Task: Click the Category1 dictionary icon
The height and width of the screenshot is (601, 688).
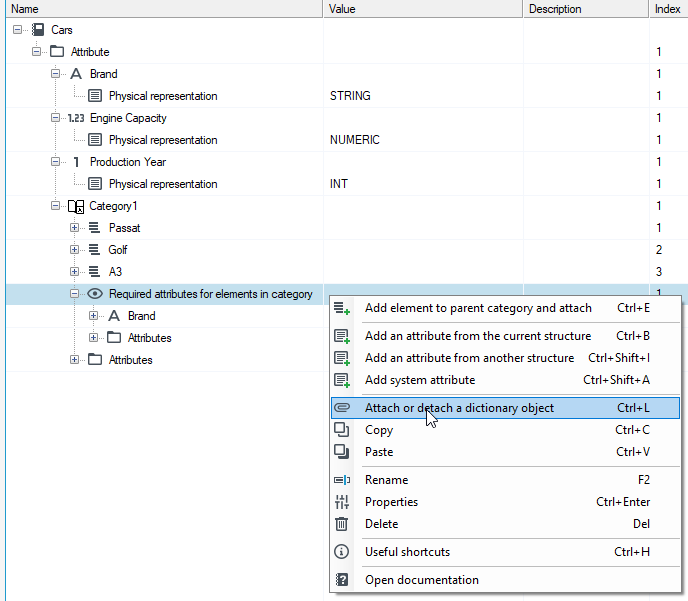Action: pos(76,206)
